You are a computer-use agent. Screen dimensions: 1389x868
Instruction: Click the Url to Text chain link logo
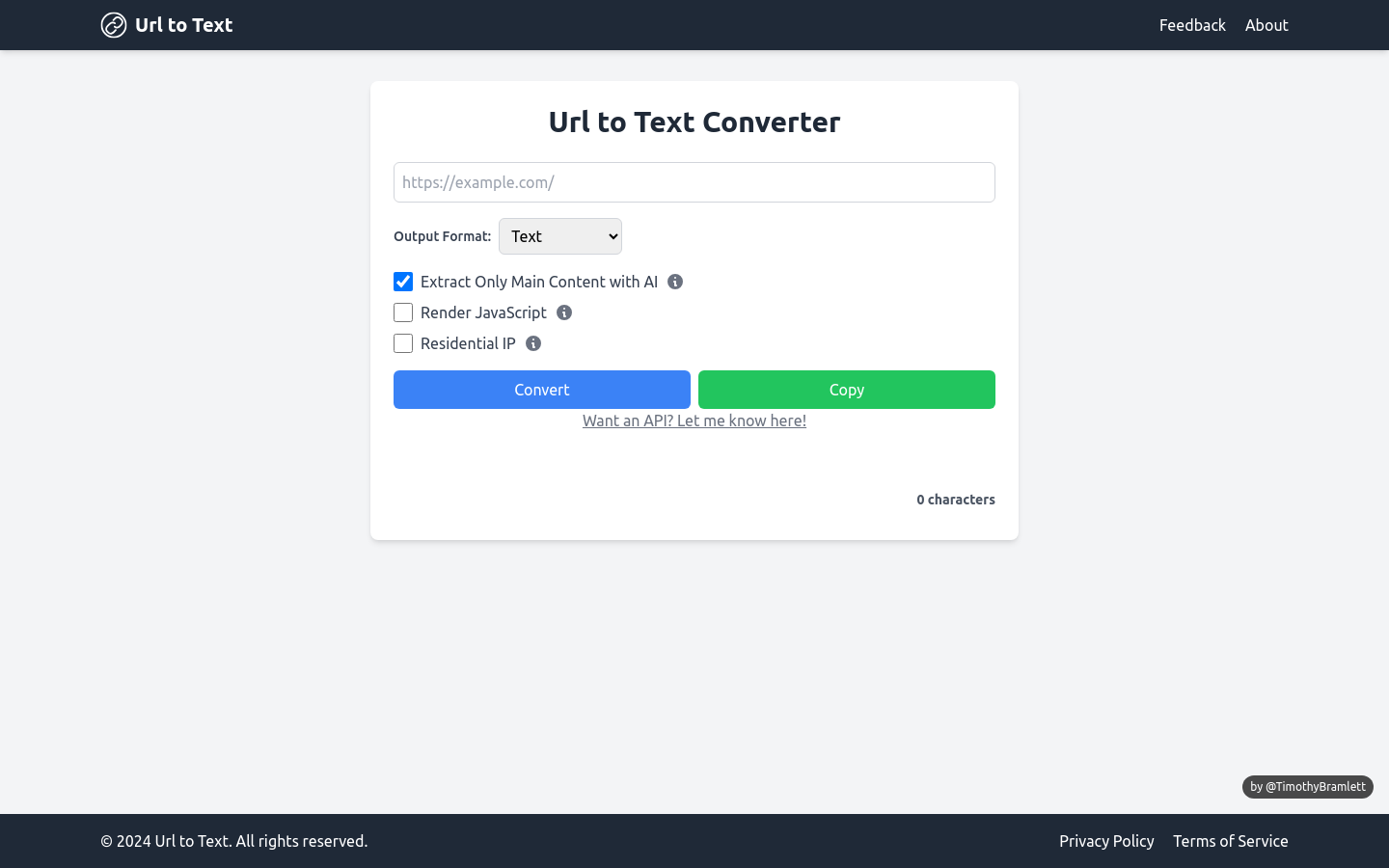(113, 25)
